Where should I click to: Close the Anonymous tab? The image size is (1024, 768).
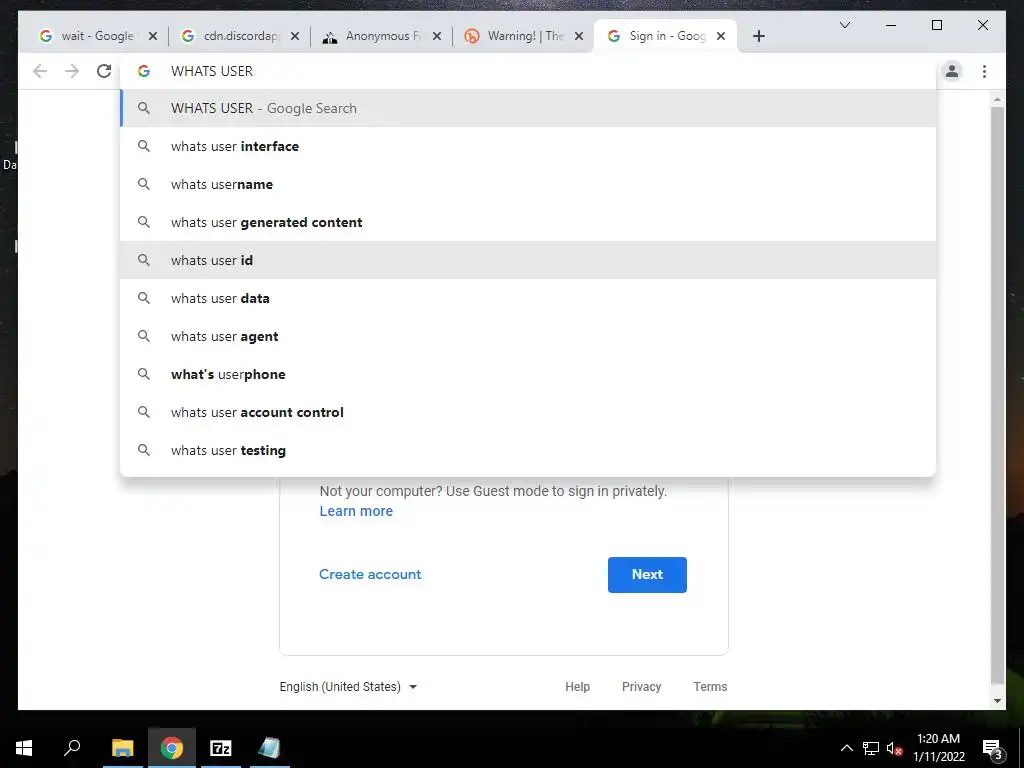coord(437,37)
